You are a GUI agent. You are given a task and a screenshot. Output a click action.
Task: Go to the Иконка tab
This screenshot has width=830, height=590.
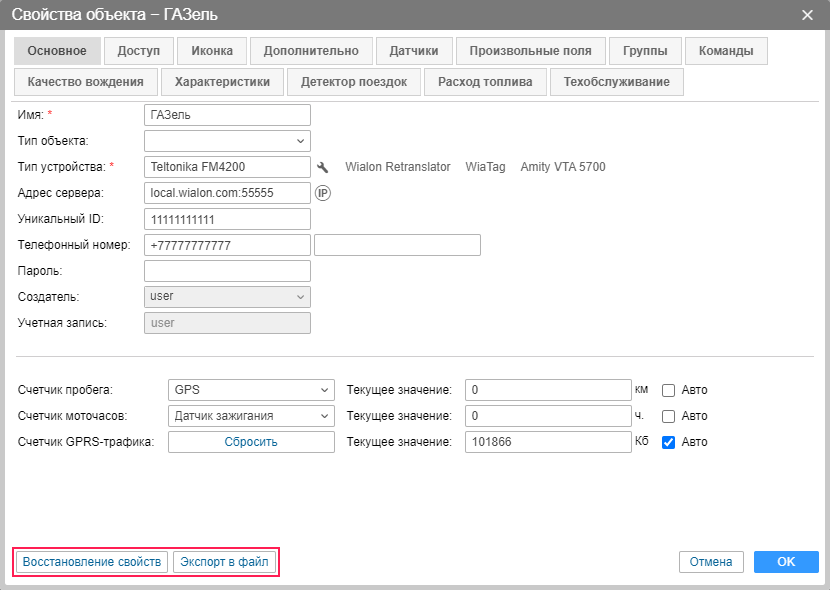click(x=212, y=51)
